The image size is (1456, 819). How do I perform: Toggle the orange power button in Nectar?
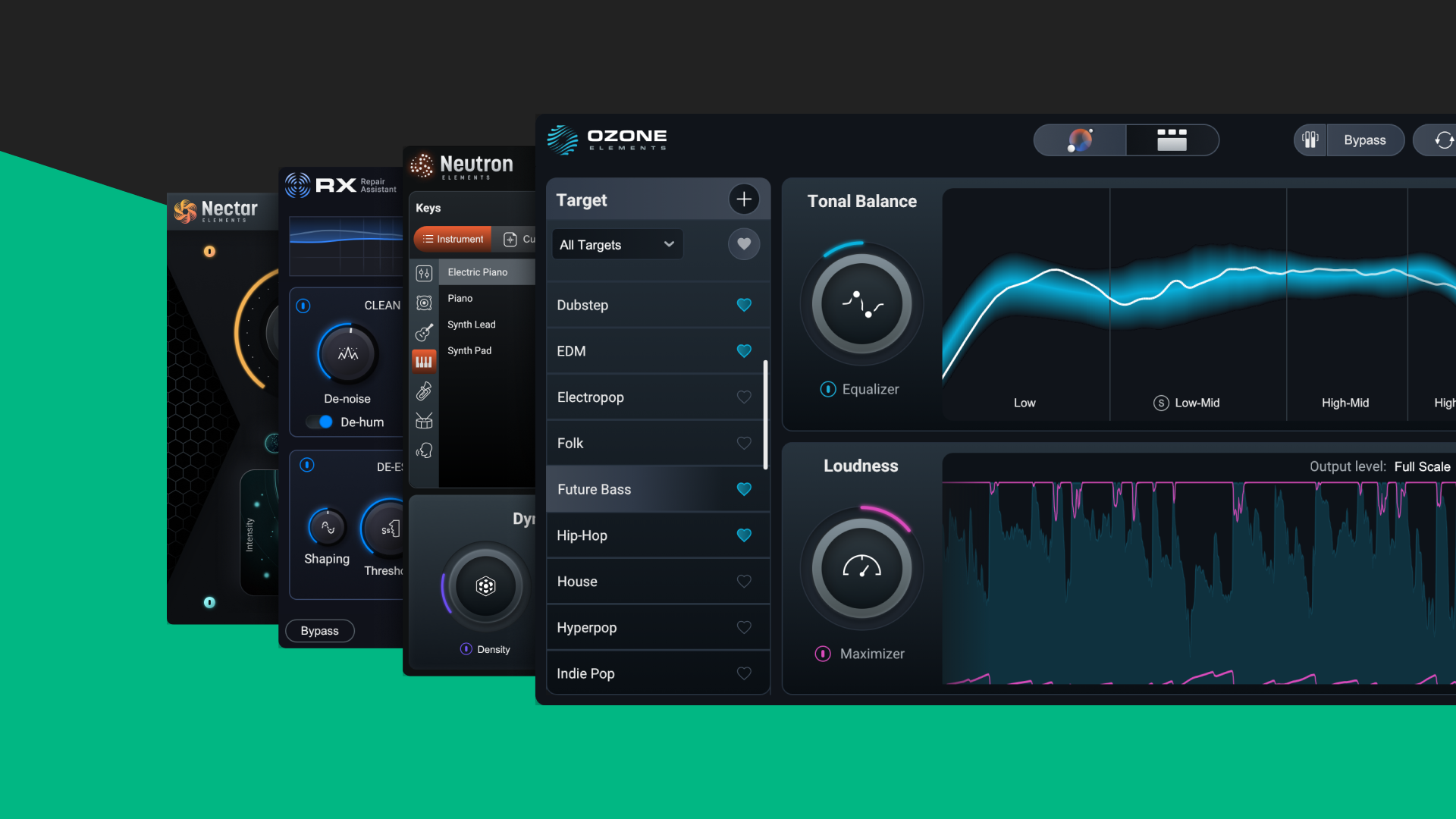209,252
